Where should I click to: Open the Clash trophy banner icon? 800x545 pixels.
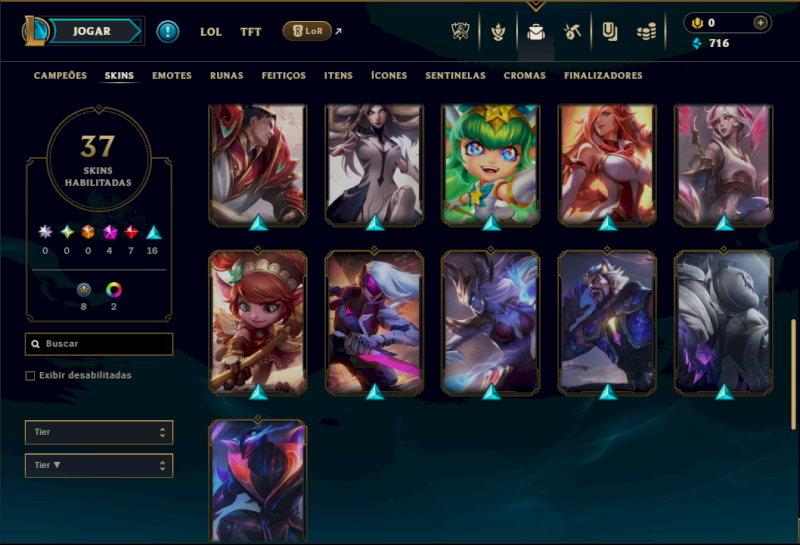(460, 32)
